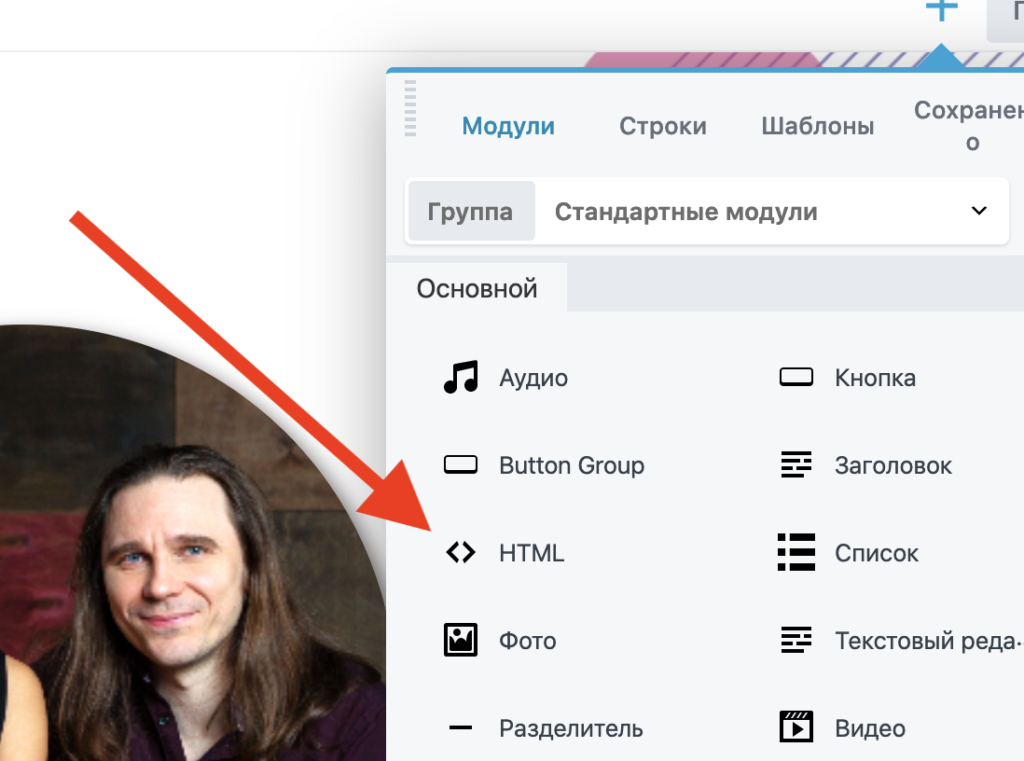Viewport: 1024px width, 761px height.
Task: Collapse the Основной section header
Action: tap(477, 289)
